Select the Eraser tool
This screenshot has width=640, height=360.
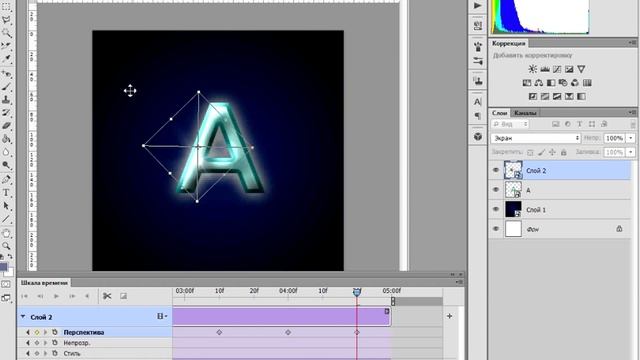(6, 126)
